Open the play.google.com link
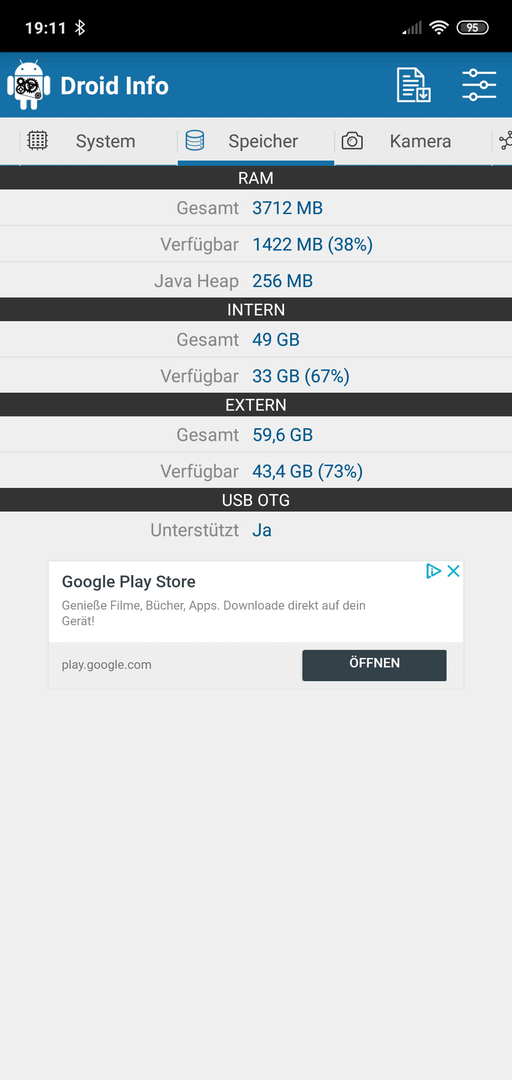Viewport: 512px width, 1080px height. pos(107,665)
